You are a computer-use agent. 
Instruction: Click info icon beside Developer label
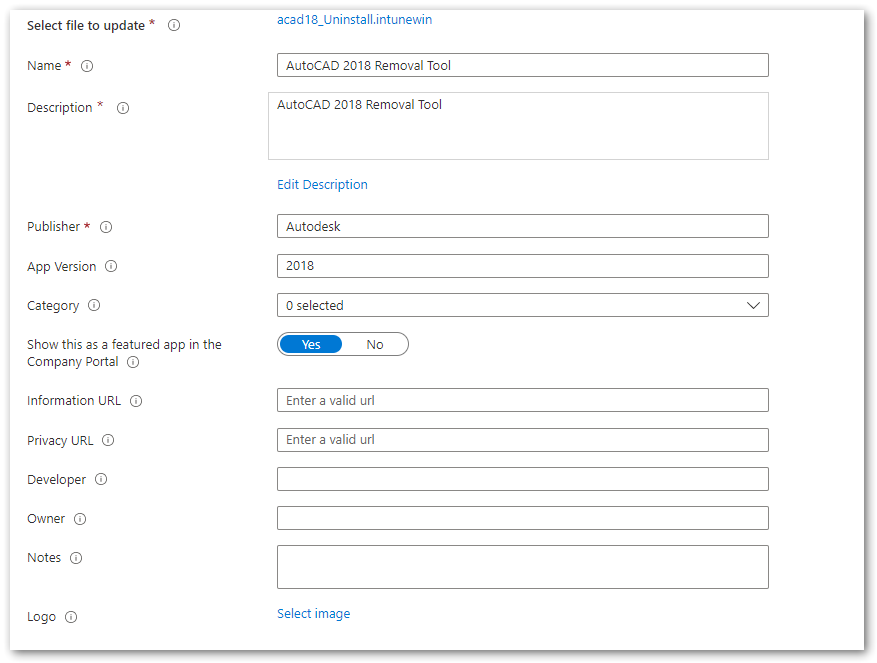101,480
